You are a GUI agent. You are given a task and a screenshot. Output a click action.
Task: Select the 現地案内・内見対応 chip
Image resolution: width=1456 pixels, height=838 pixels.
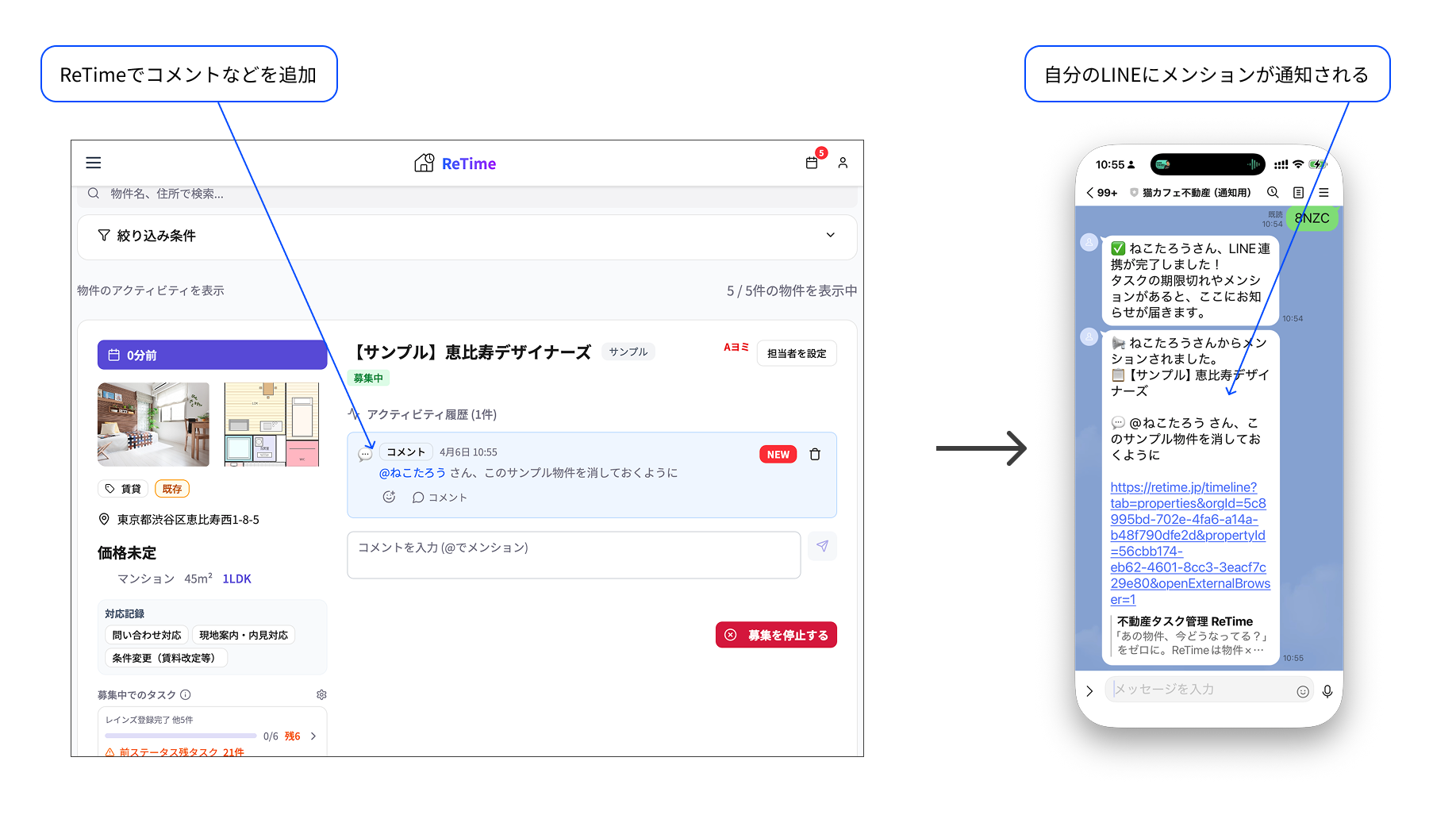click(244, 635)
